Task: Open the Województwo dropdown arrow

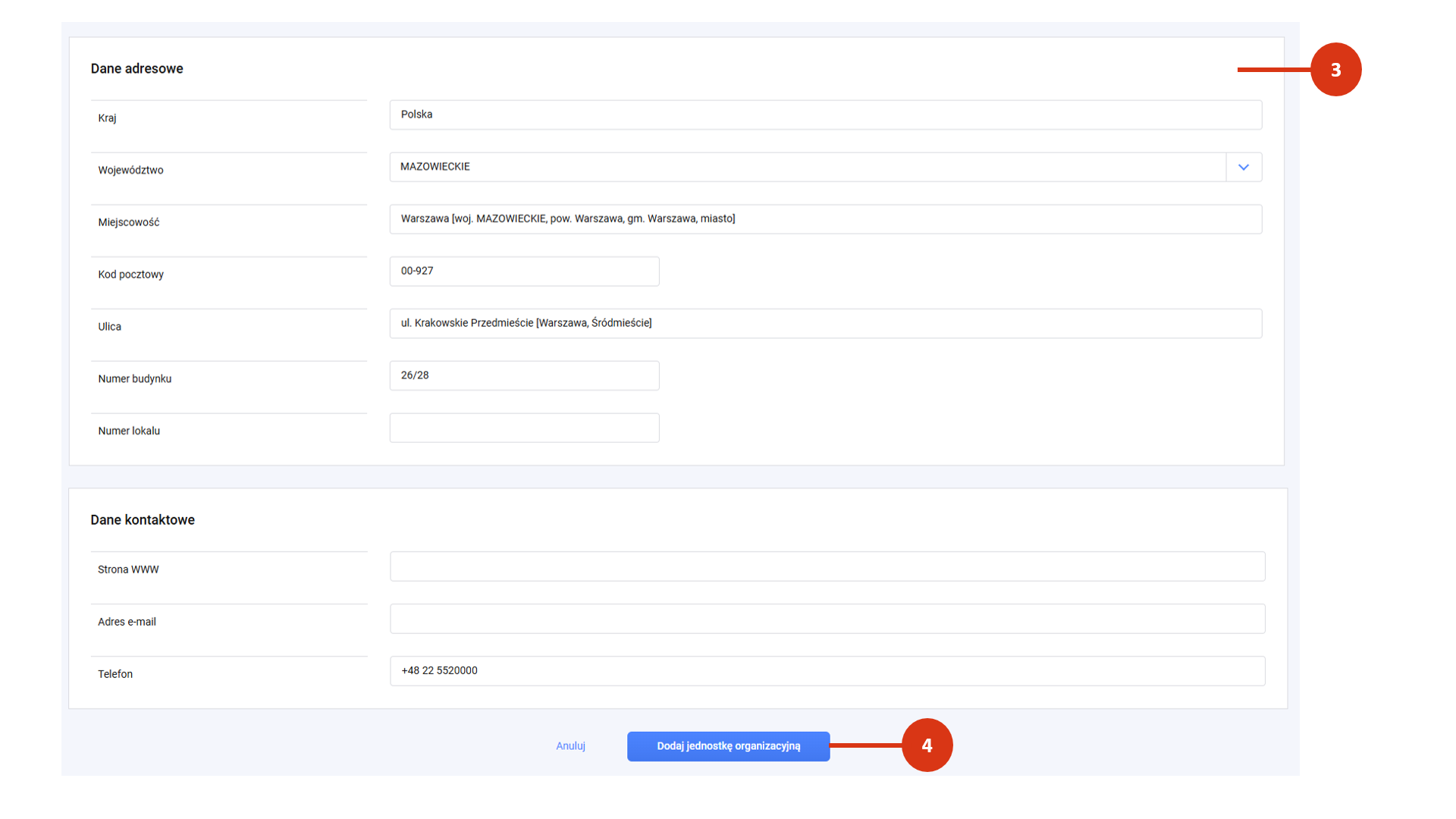Action: click(x=1244, y=167)
